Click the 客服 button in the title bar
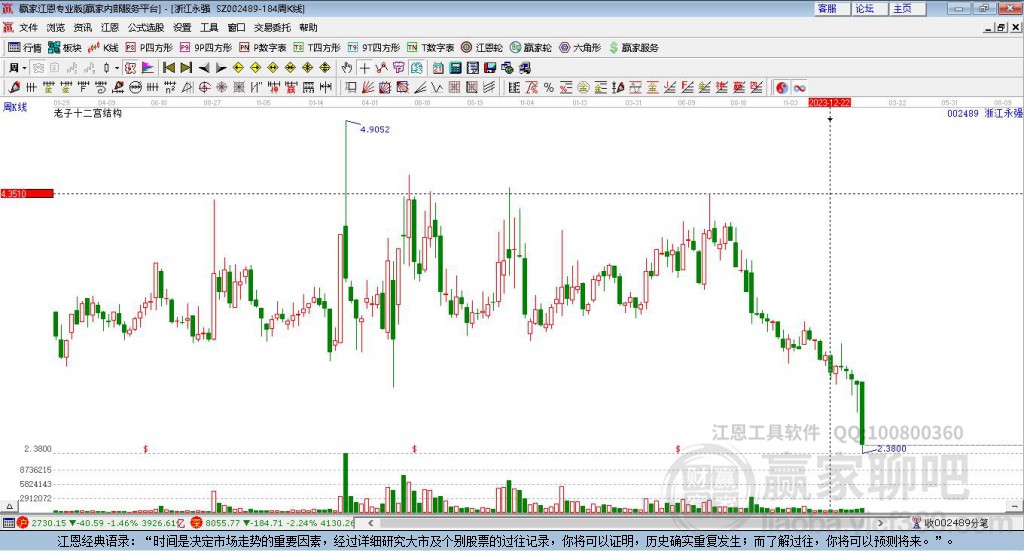Image resolution: width=1024 pixels, height=551 pixels. pos(826,8)
